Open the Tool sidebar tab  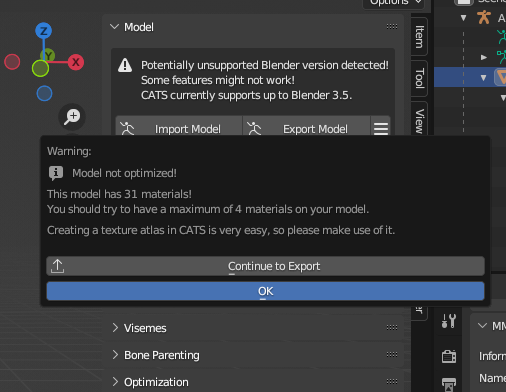coord(419,78)
